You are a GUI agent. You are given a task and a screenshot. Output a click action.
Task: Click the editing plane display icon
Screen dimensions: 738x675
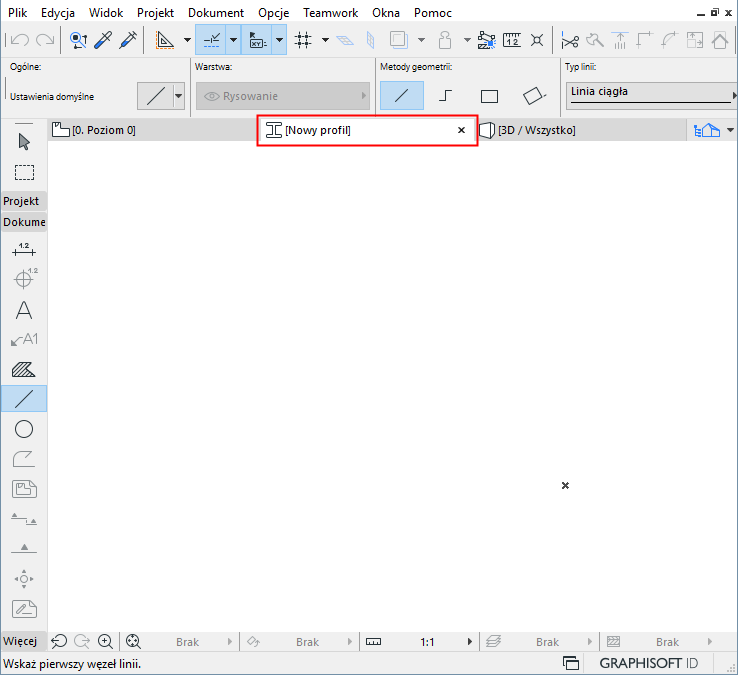345,40
